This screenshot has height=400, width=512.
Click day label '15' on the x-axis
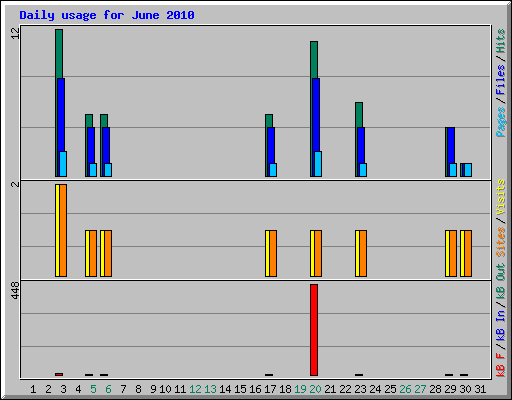(240, 389)
